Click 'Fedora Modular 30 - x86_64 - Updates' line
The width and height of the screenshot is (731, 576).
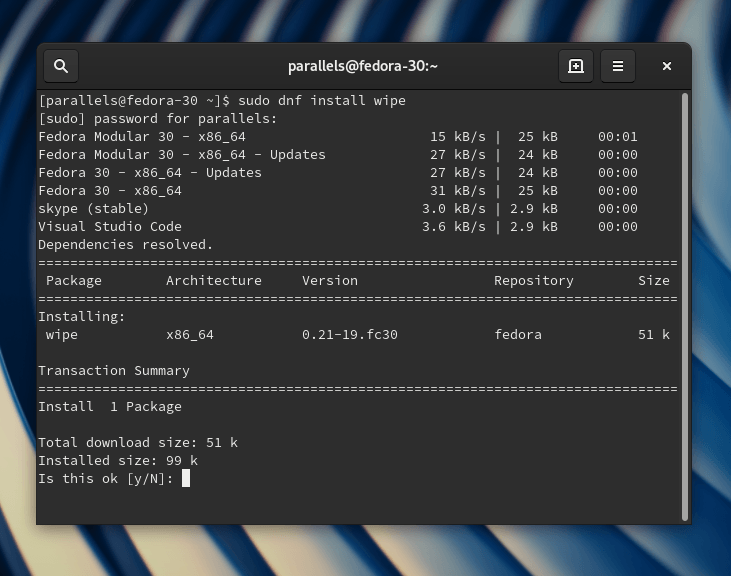coord(182,155)
